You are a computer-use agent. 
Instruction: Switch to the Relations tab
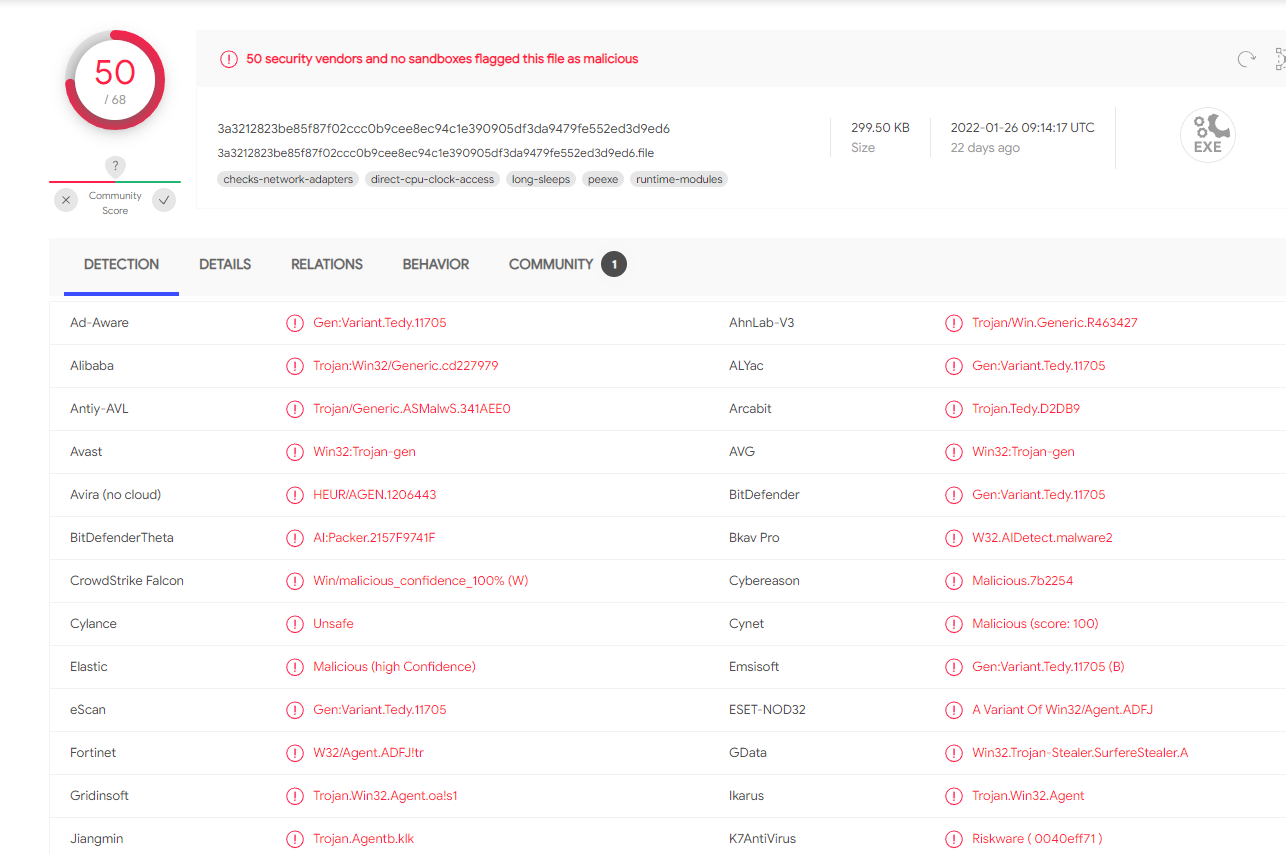coord(327,265)
